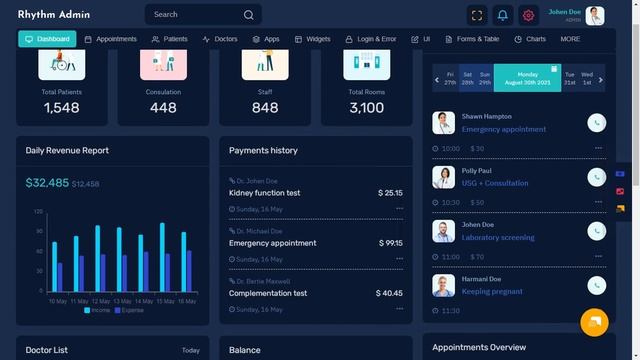Open options dots for Shawn Hampton appointment
The height and width of the screenshot is (360, 640).
pyautogui.click(x=598, y=148)
